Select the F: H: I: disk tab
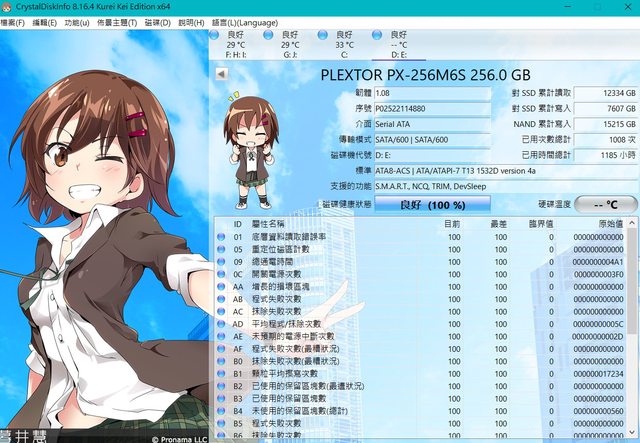The width and height of the screenshot is (640, 443). pos(236,45)
